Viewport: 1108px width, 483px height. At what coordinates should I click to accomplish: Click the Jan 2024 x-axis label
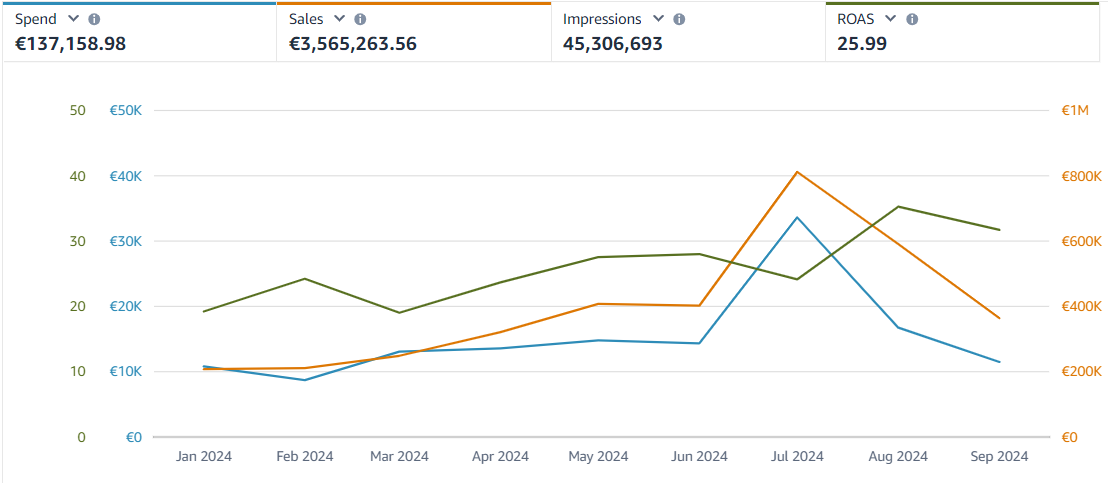[x=204, y=456]
